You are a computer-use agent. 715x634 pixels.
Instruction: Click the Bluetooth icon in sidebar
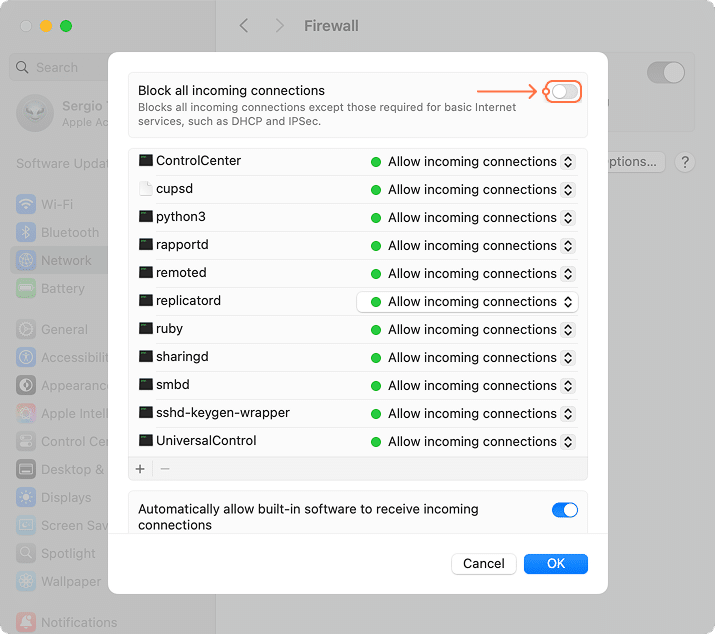click(26, 232)
